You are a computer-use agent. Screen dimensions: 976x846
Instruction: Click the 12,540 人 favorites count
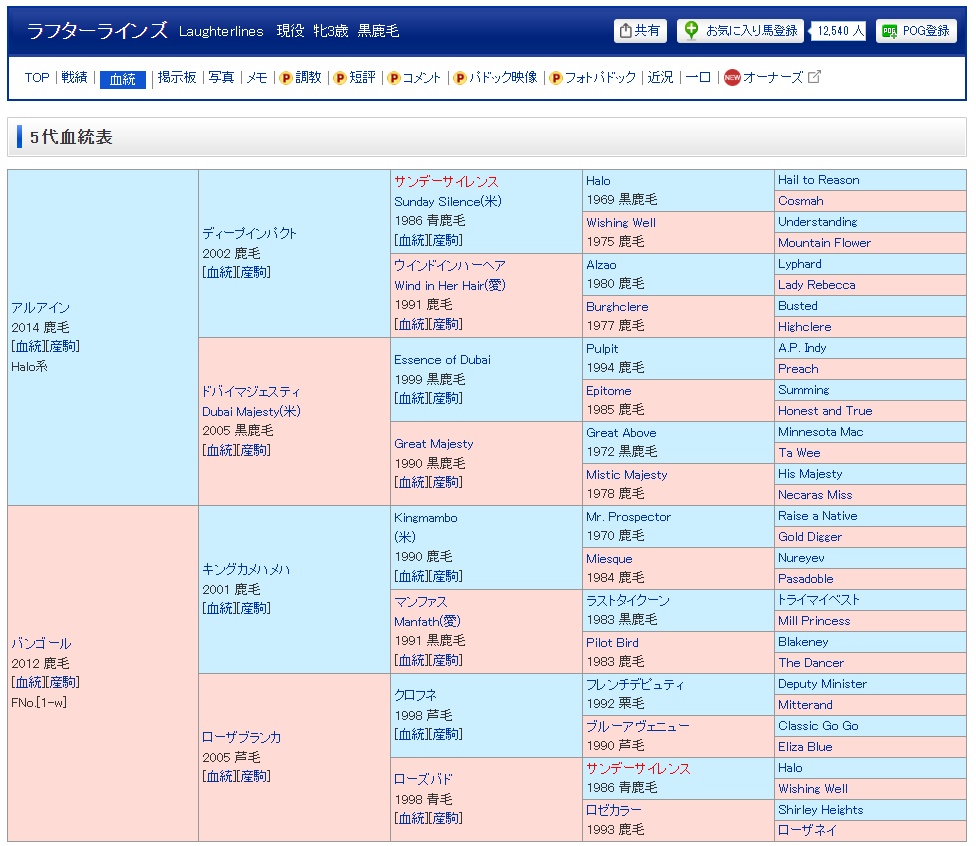click(x=839, y=31)
